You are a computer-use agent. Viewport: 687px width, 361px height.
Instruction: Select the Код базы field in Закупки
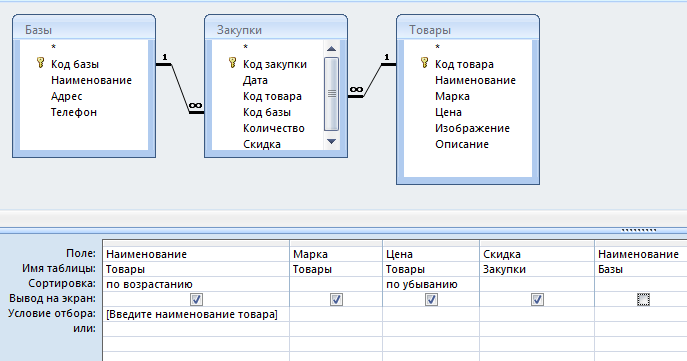coord(267,112)
